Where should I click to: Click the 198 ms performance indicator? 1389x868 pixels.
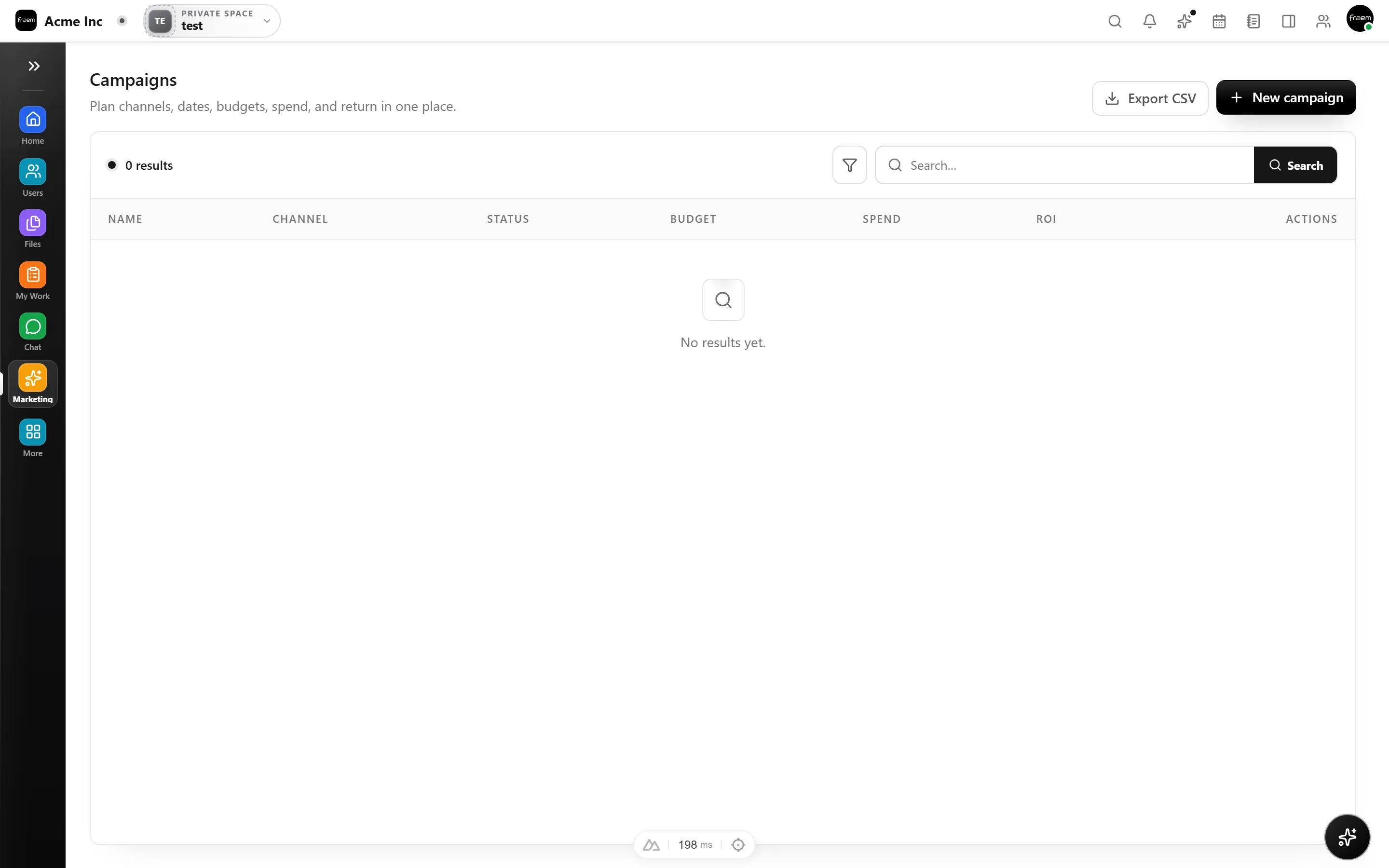click(695, 844)
